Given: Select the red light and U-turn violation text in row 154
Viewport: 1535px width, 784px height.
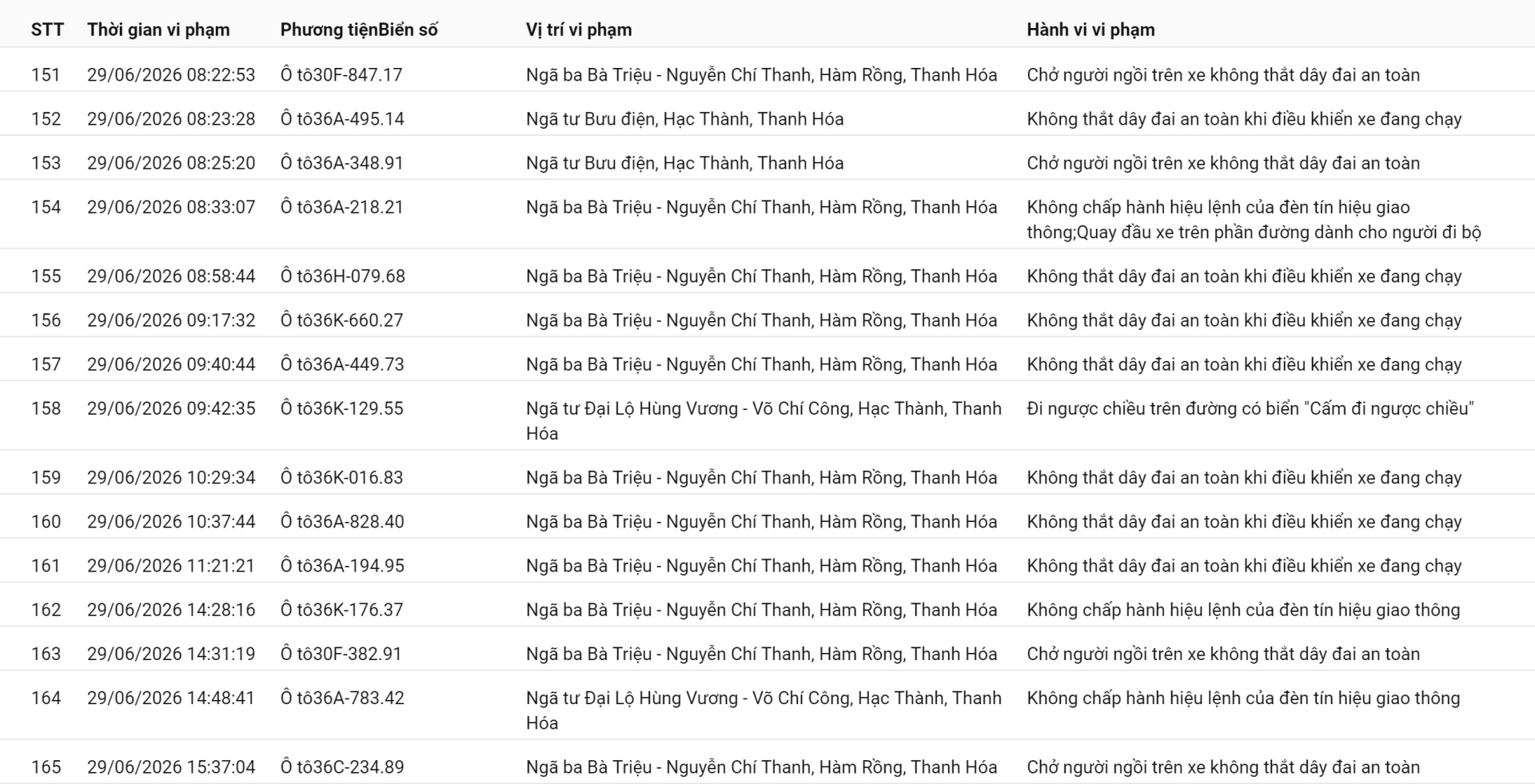Looking at the screenshot, I should 1254,220.
